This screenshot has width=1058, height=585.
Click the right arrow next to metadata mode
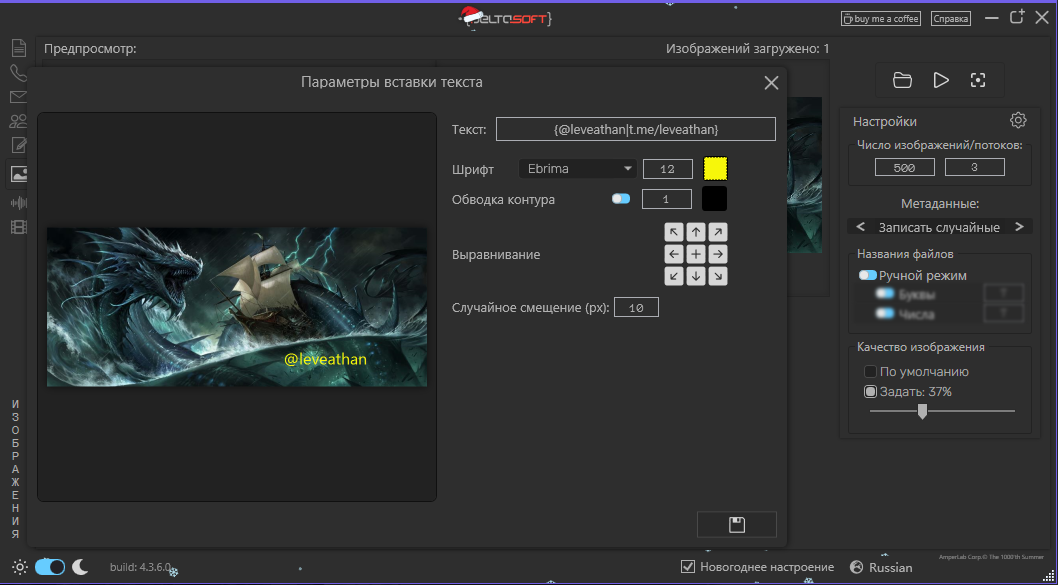coord(1019,227)
